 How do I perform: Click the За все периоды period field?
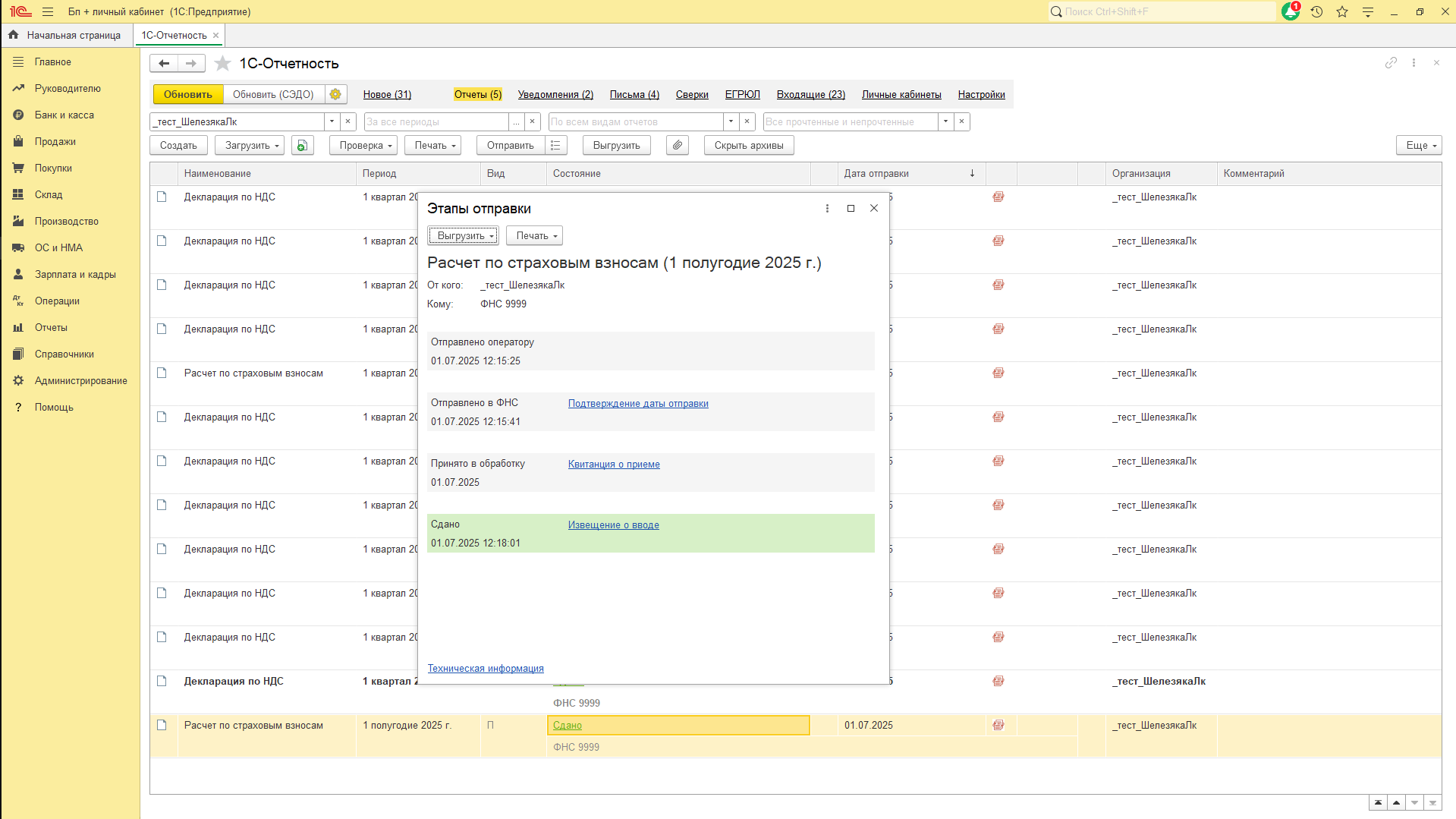tap(436, 121)
